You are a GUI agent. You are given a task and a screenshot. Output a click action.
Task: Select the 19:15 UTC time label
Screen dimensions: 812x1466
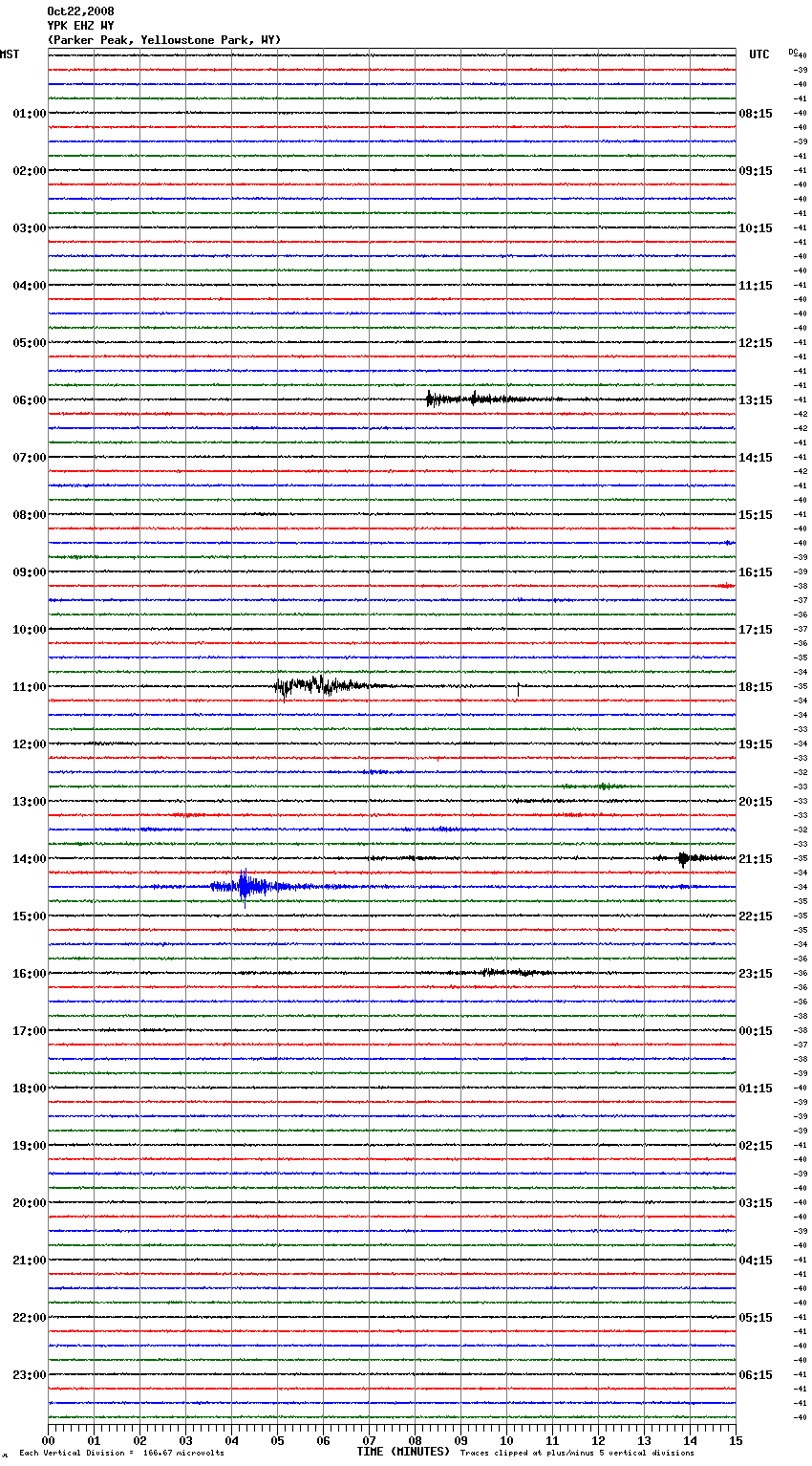(756, 744)
